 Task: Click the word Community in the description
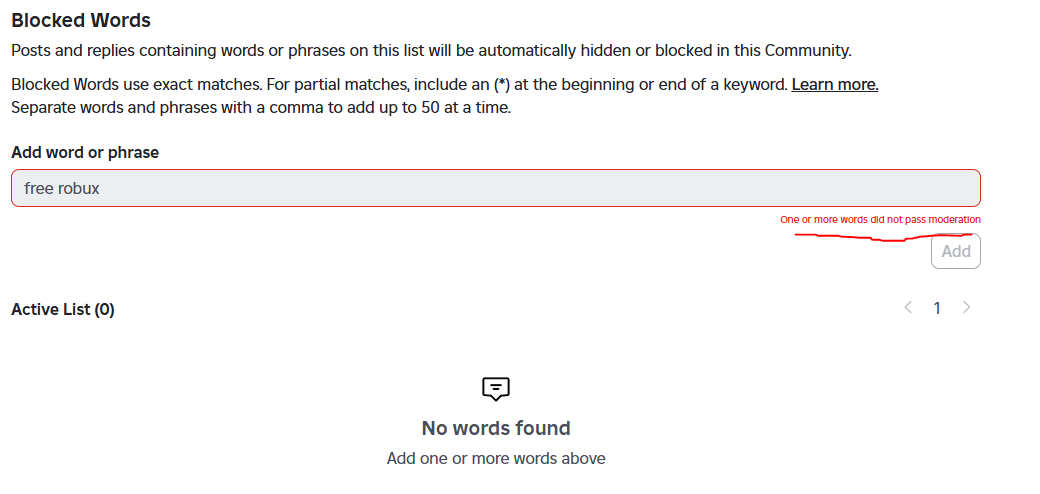coord(806,50)
